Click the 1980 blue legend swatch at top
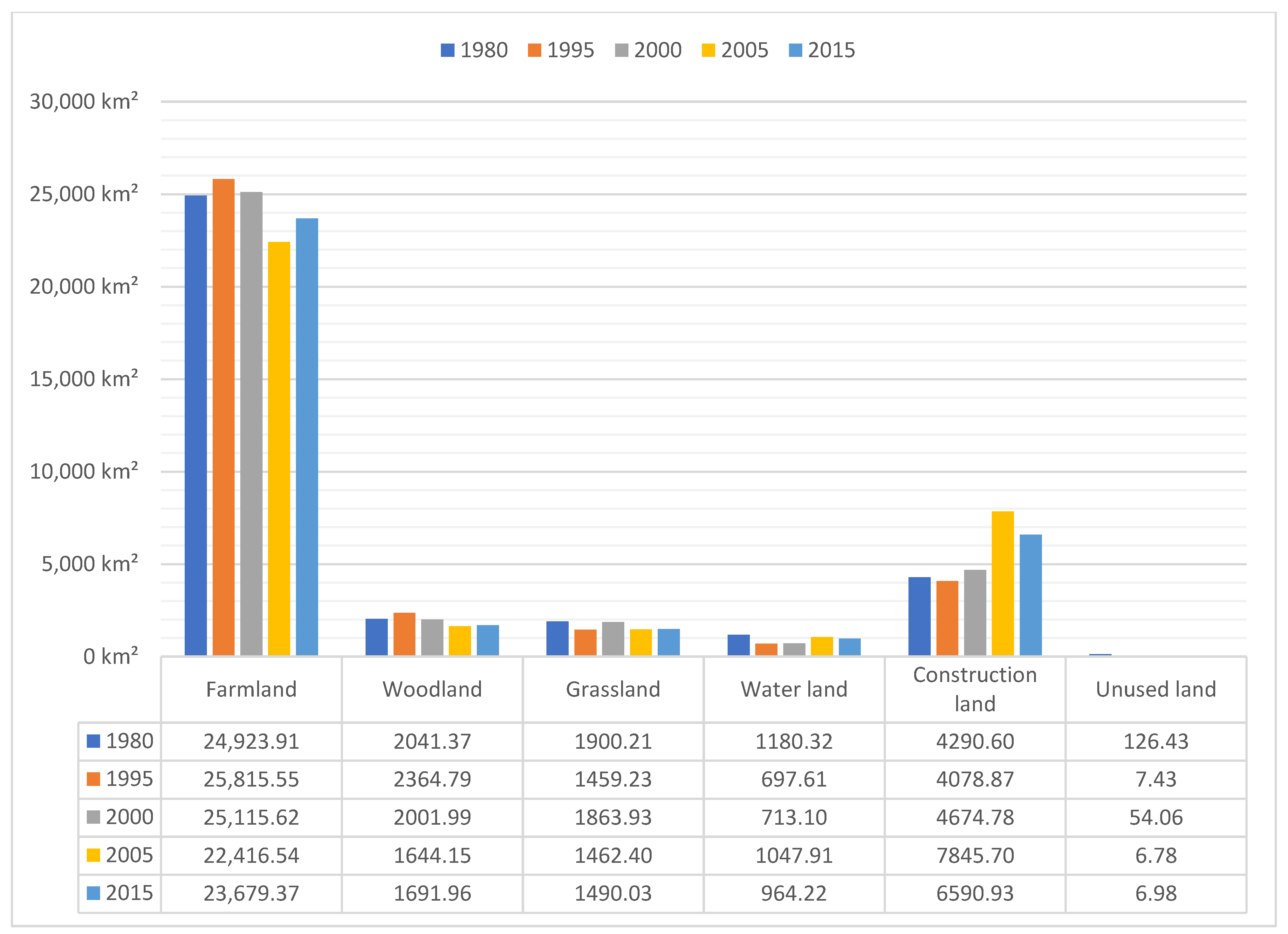Screen dimensions: 1288x934 [448, 50]
